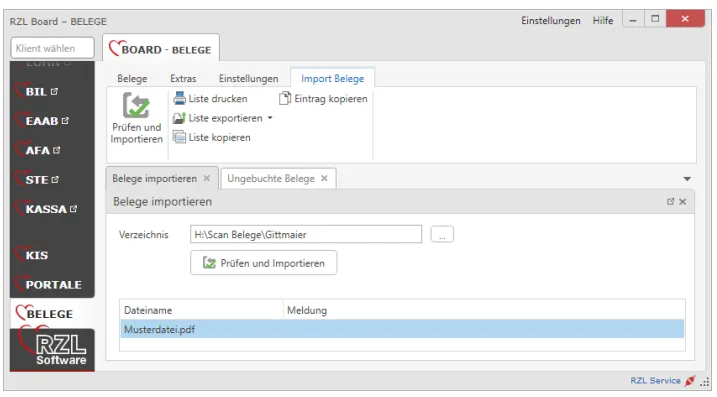Click the RZL Service plug icon
Viewport: 717px width, 397px height.
(x=690, y=381)
